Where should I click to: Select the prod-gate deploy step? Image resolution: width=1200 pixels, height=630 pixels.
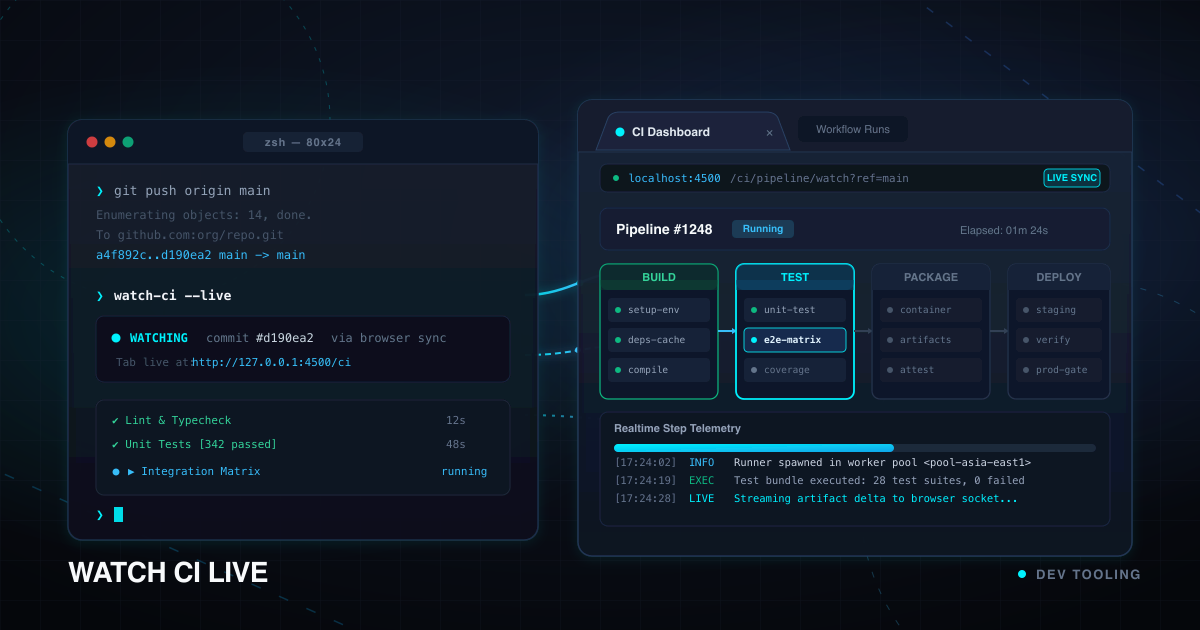coord(1059,370)
